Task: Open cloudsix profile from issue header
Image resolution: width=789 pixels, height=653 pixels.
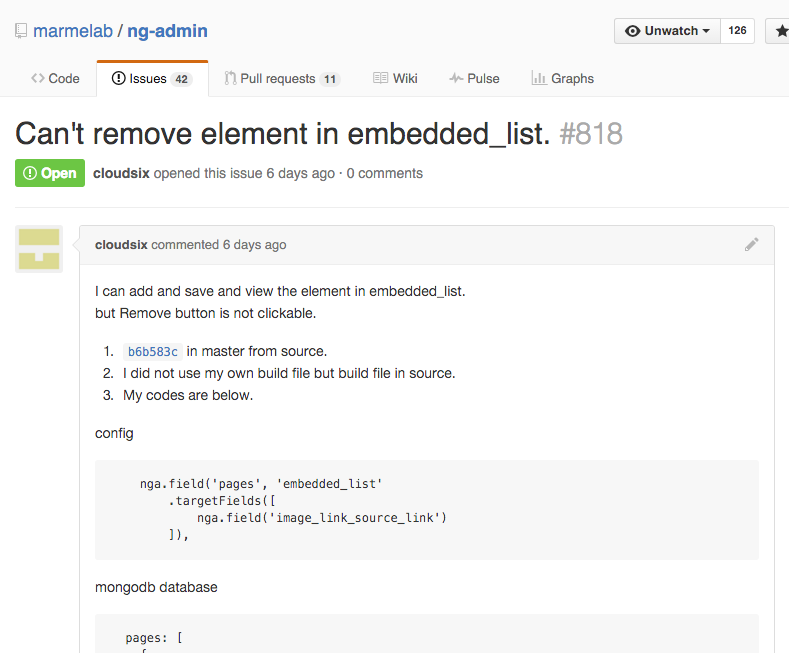Action: pos(121,173)
